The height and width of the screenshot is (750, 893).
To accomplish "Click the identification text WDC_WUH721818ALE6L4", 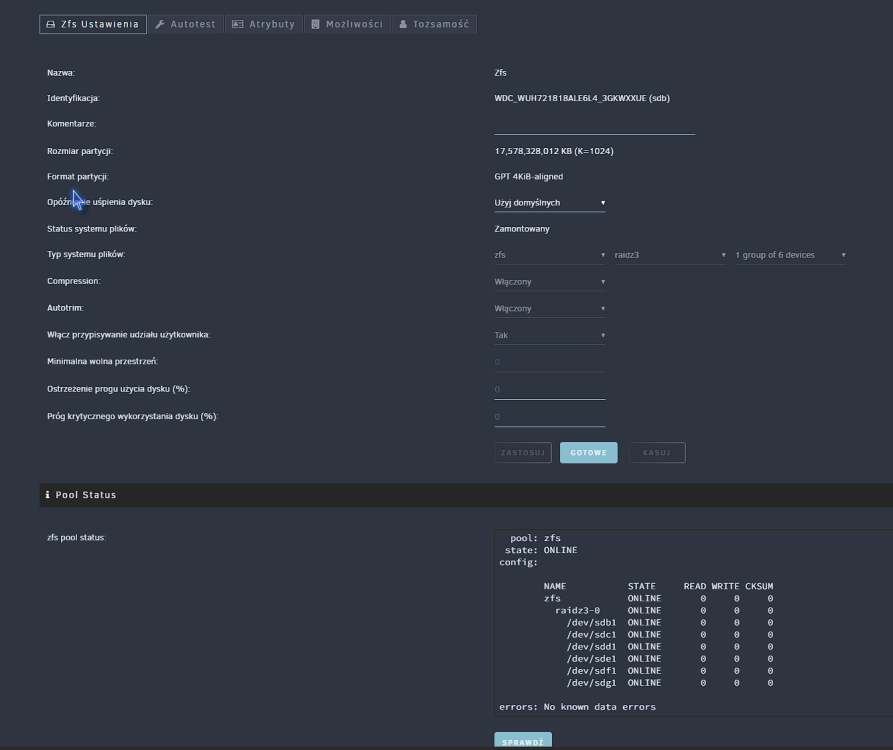I will (582, 98).
